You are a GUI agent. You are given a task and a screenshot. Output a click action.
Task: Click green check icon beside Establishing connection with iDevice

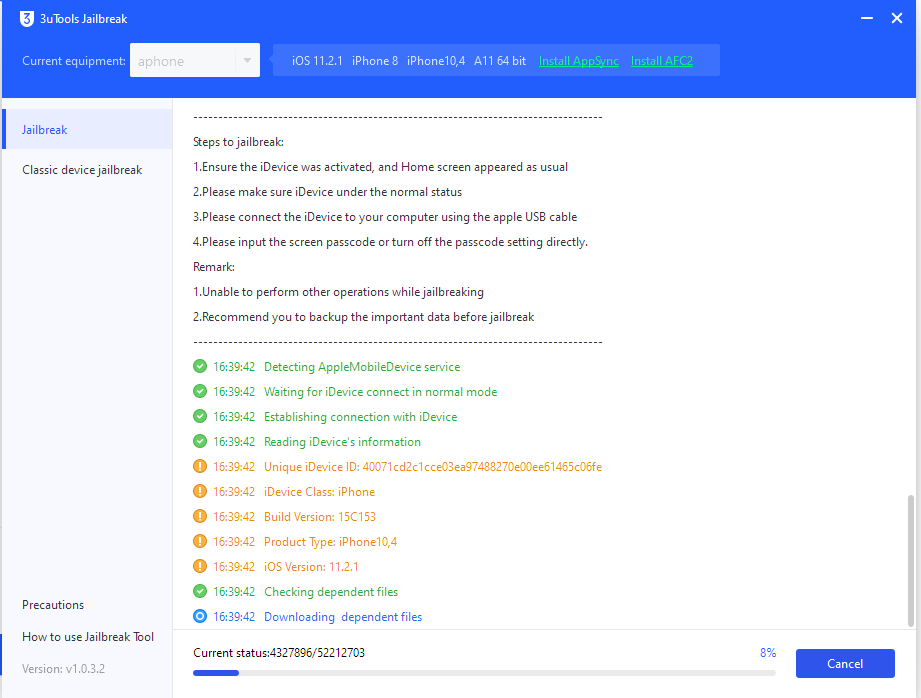pos(200,417)
